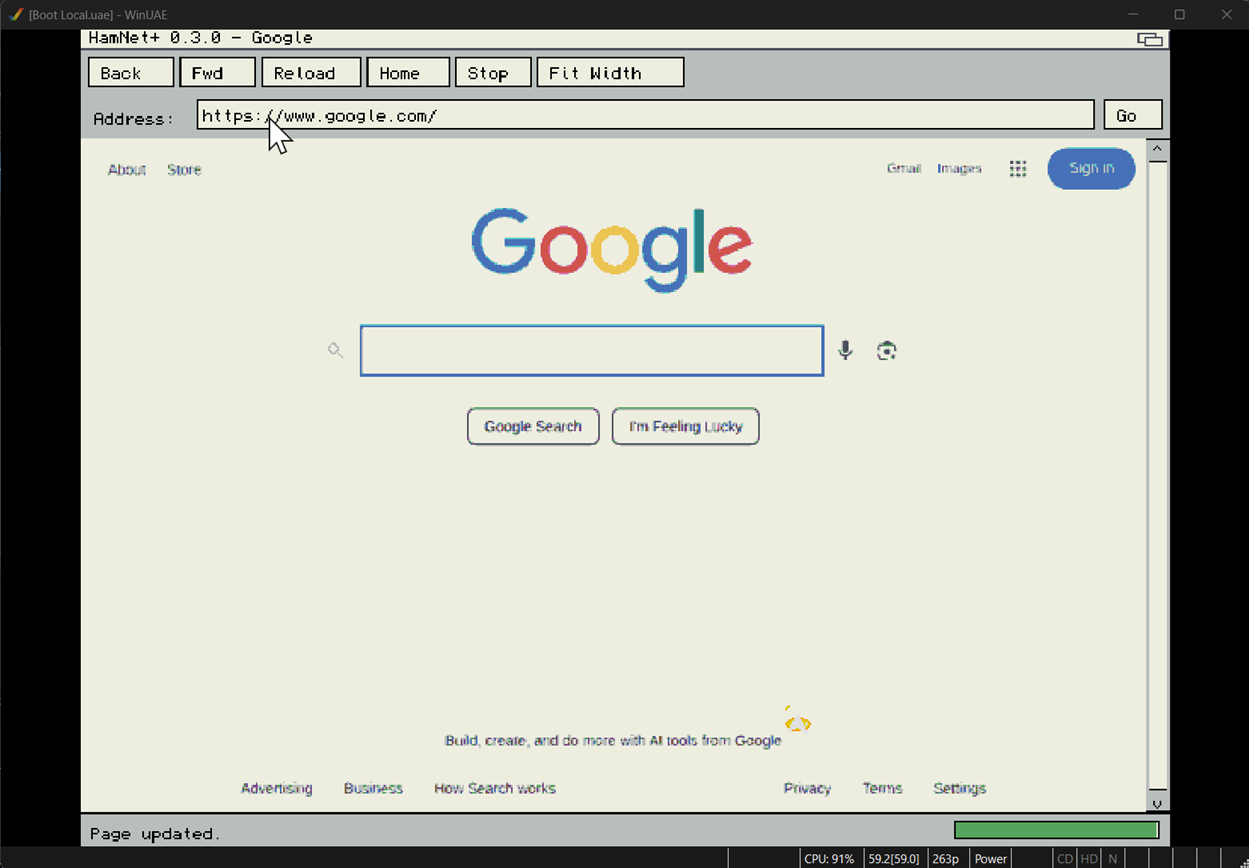
Task: Reload the current page
Action: tap(311, 73)
